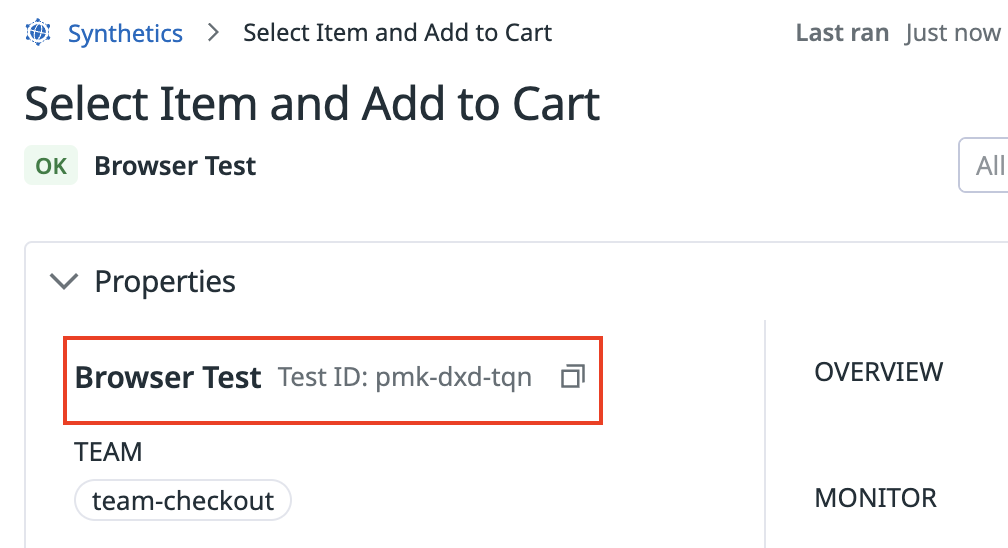Open the partially visible All dropdown

[x=984, y=165]
